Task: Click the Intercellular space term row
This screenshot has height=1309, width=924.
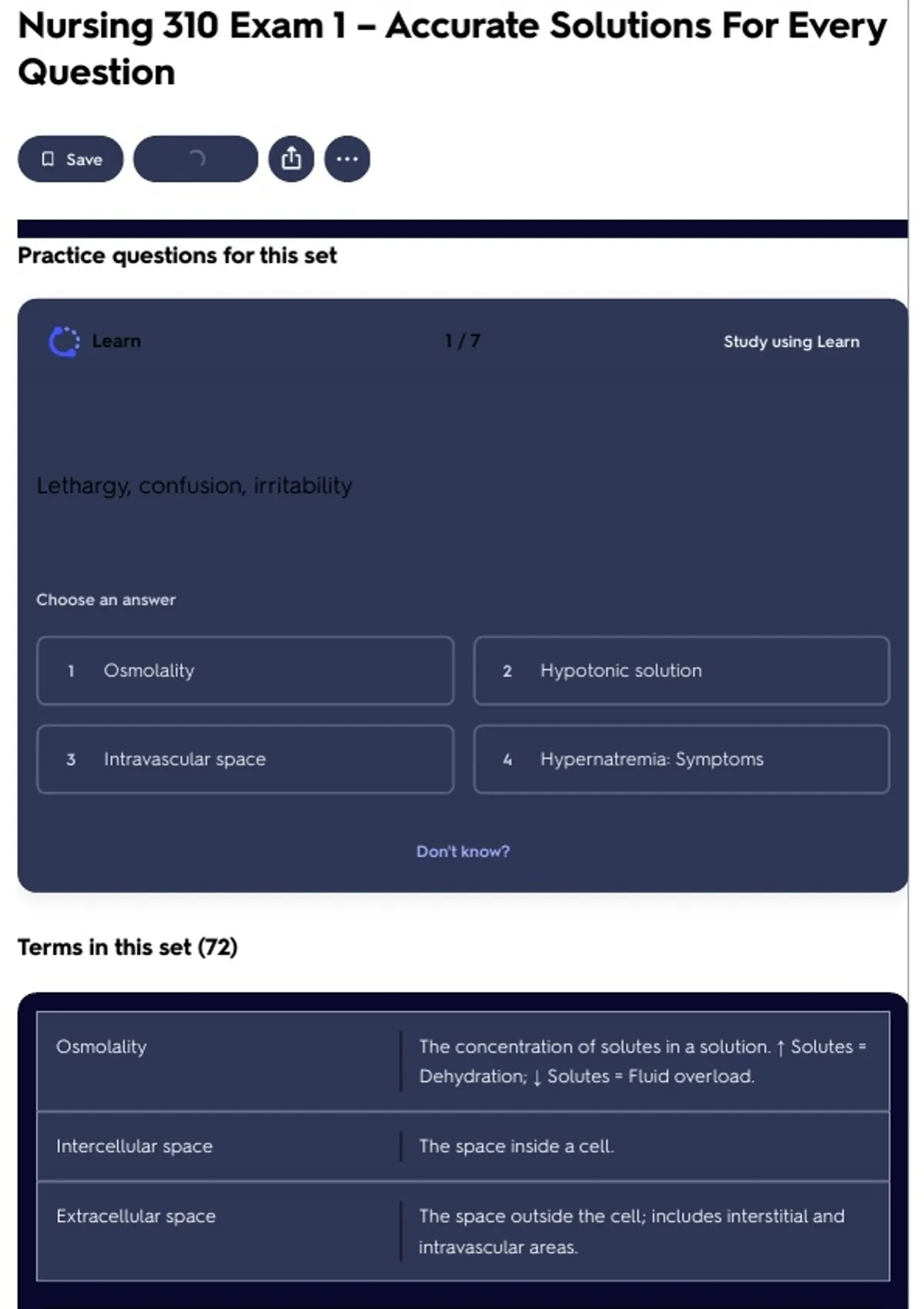Action: 134,1147
